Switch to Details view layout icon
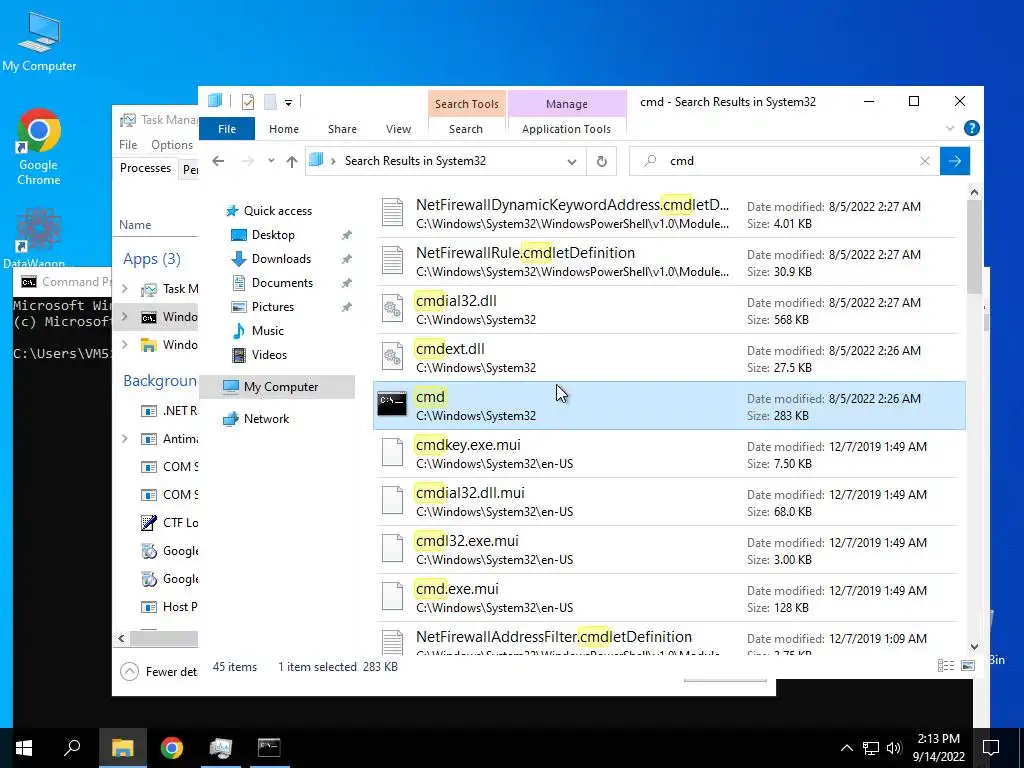 coord(946,665)
